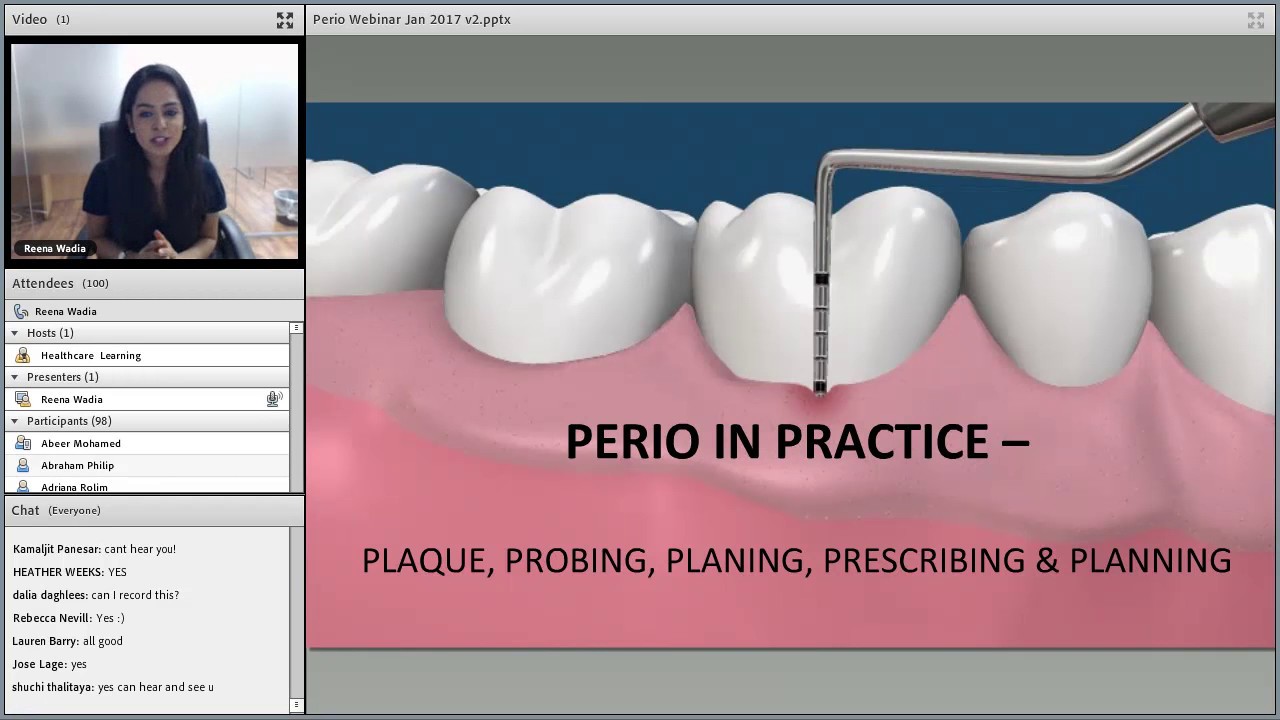Click Jose Lage's 'yes' chat message

click(x=50, y=664)
